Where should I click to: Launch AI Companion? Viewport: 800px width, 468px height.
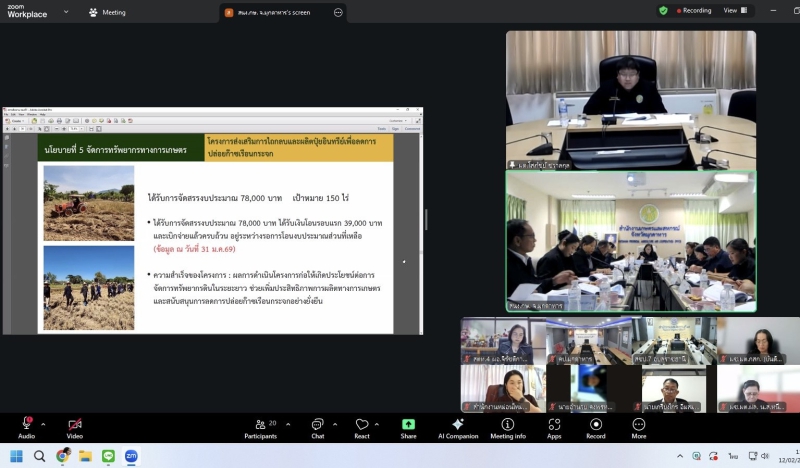point(457,425)
